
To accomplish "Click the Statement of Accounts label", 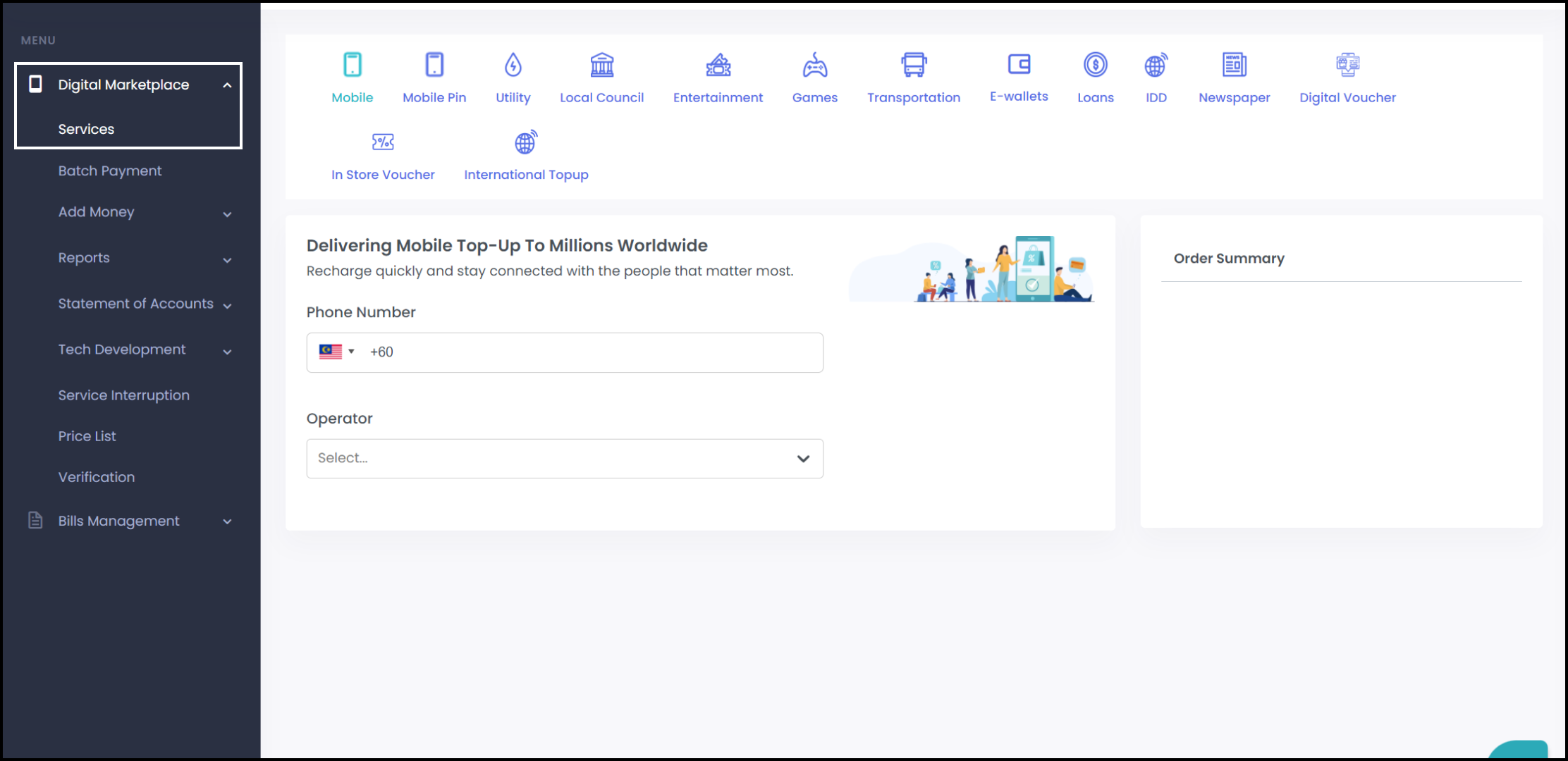I will 135,304.
